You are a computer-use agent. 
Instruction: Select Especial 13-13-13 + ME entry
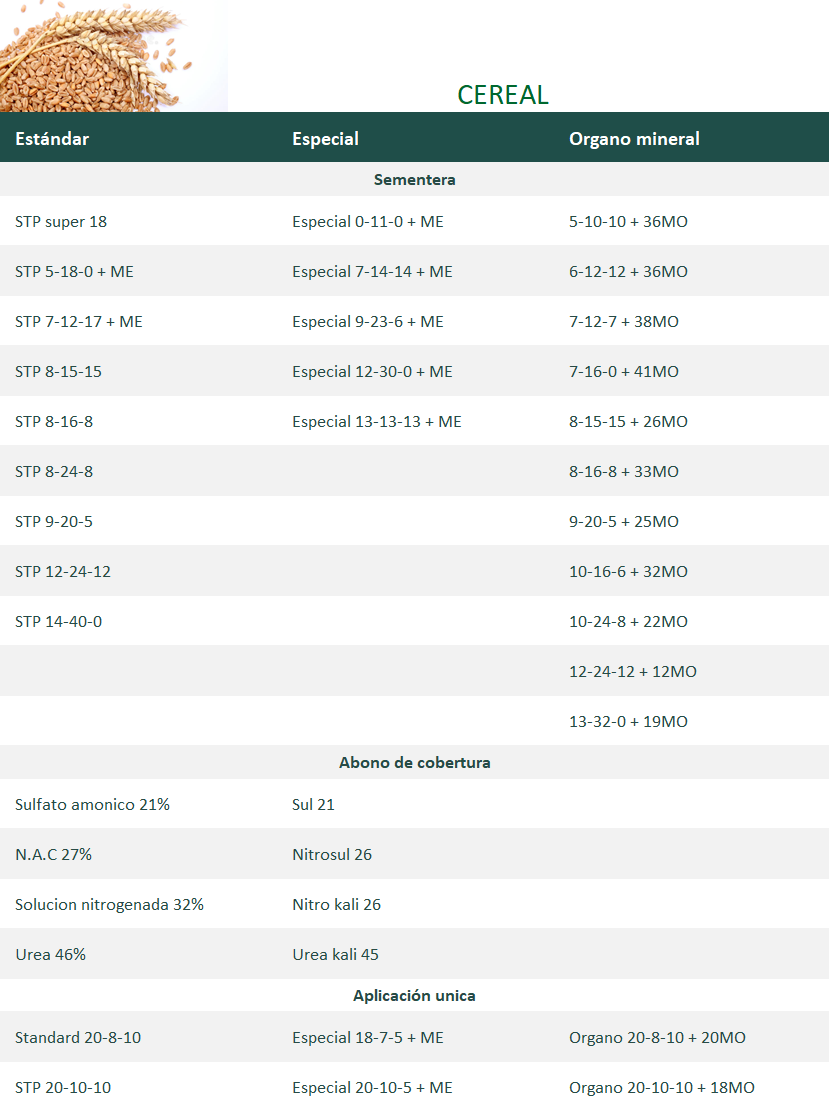pos(377,422)
